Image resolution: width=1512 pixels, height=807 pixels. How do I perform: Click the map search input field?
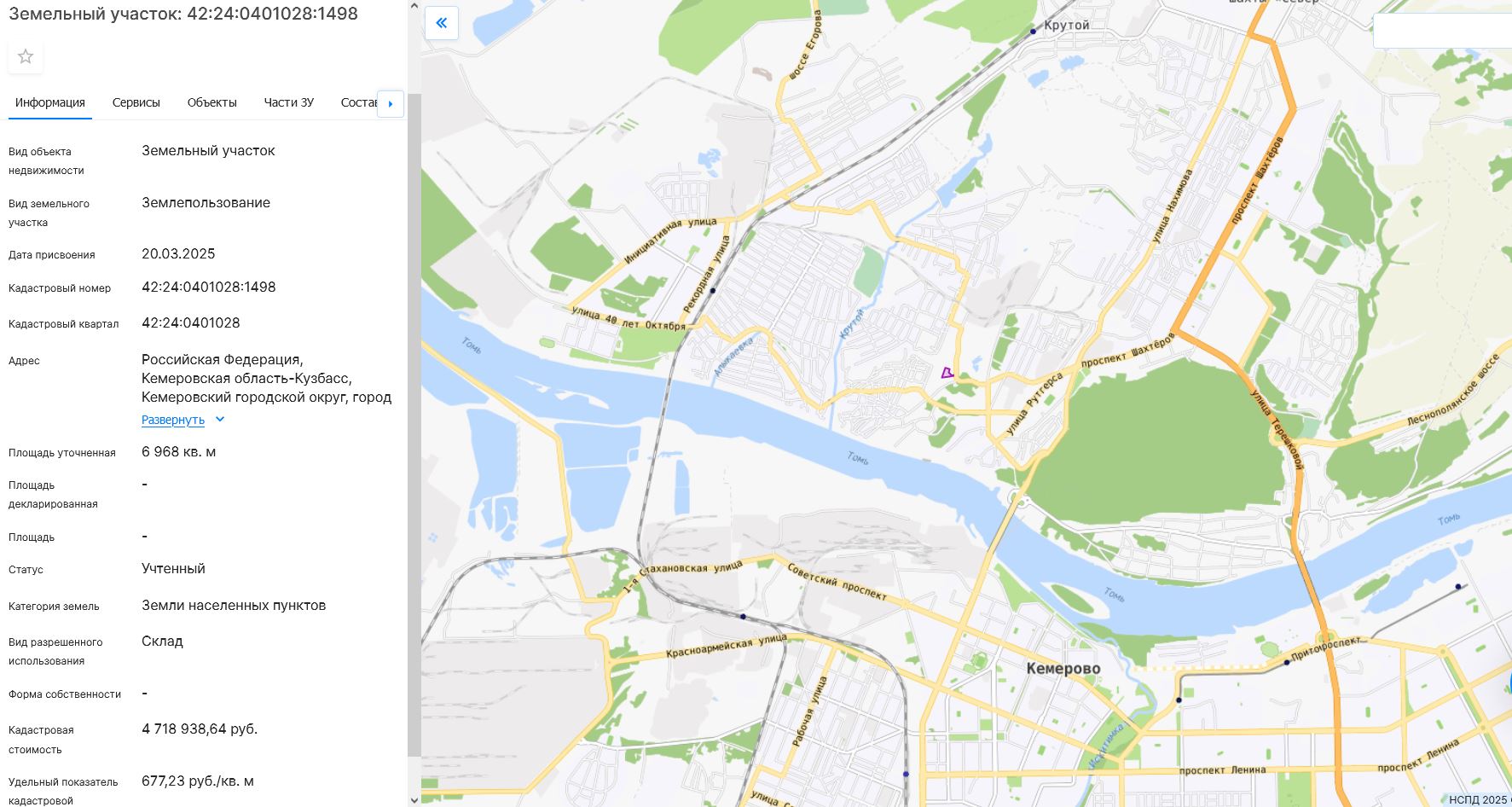1442,32
